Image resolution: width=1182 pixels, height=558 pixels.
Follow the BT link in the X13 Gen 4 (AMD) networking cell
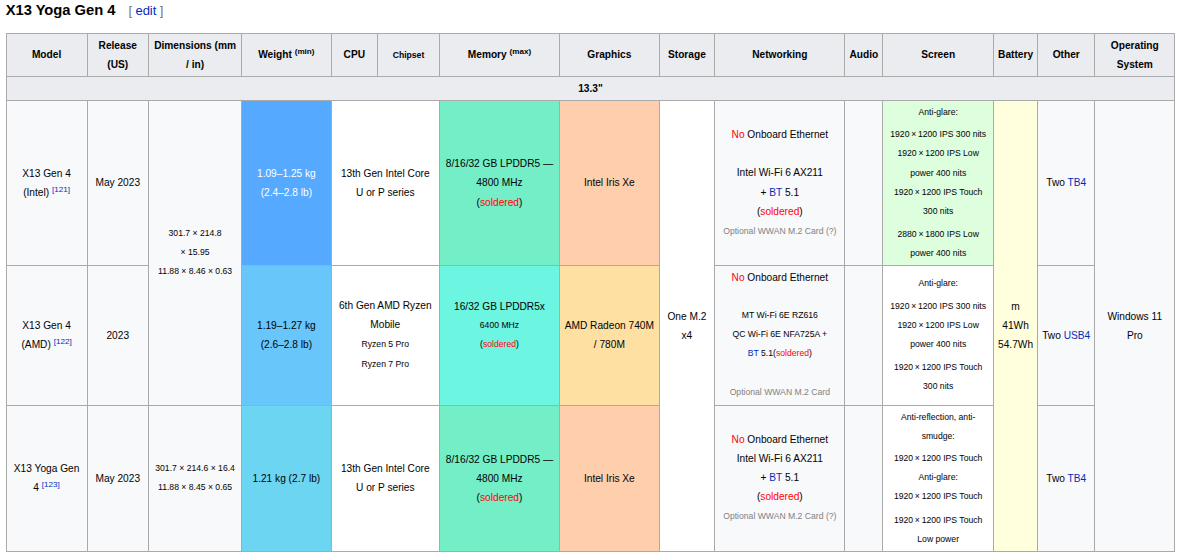(753, 353)
